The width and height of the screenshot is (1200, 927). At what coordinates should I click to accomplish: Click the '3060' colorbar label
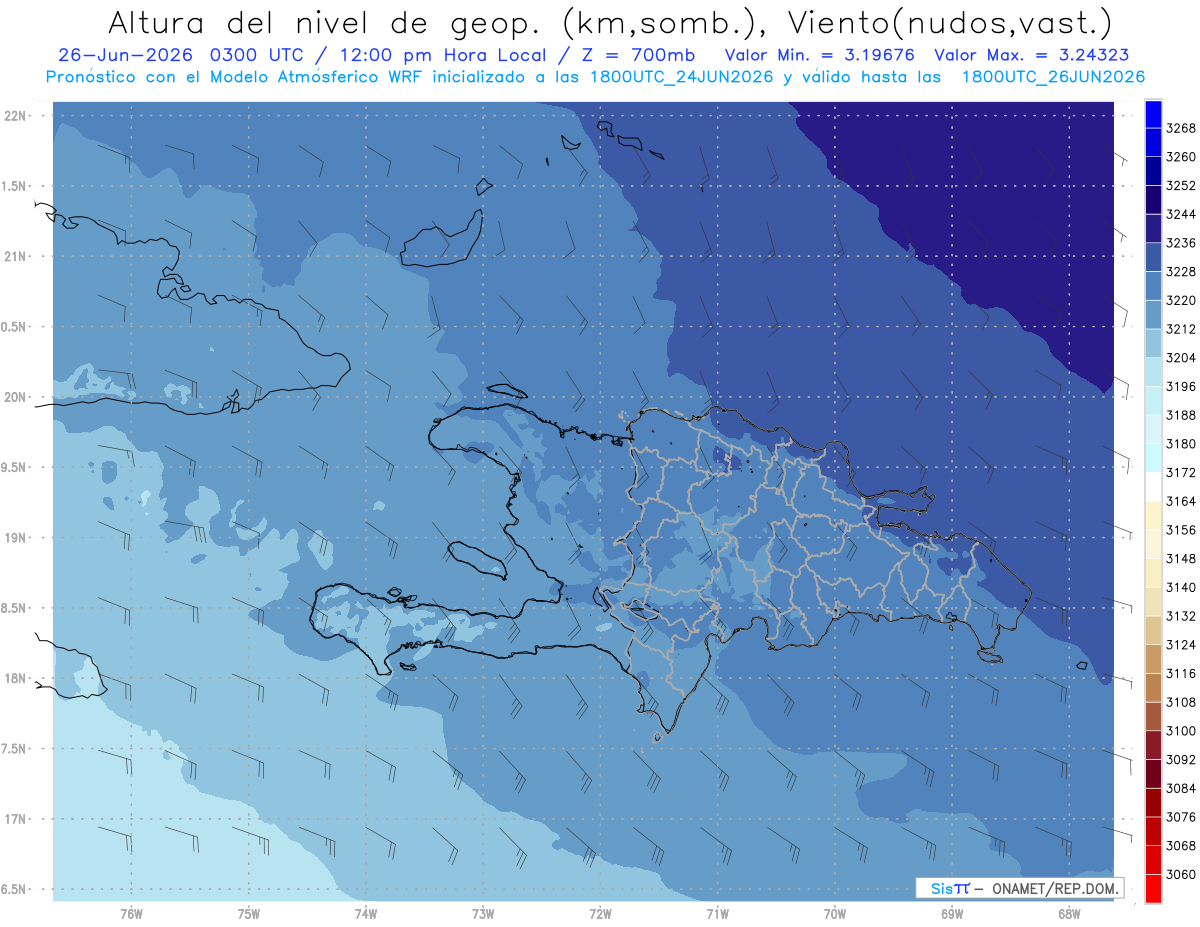click(1181, 874)
